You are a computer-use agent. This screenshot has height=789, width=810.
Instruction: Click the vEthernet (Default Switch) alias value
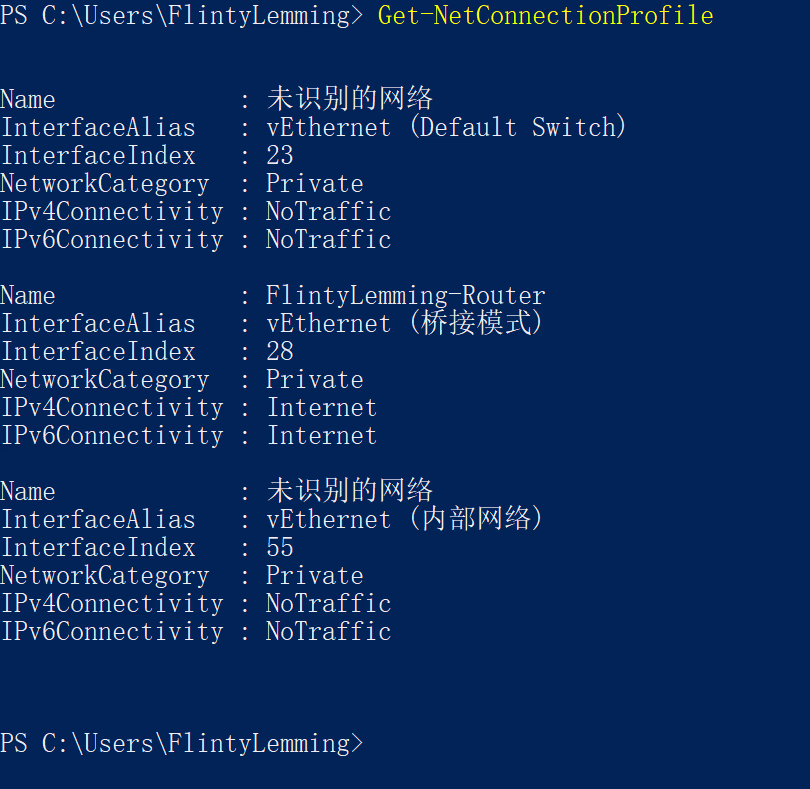tap(446, 128)
